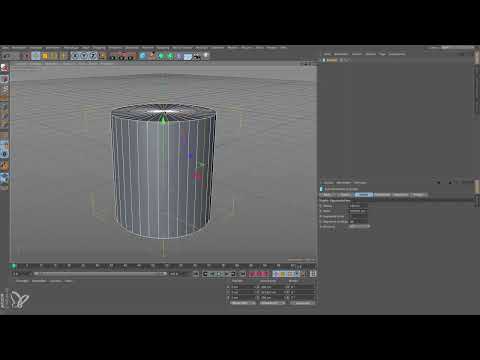
Task: Open the Light objects palette
Action: click(x=206, y=56)
